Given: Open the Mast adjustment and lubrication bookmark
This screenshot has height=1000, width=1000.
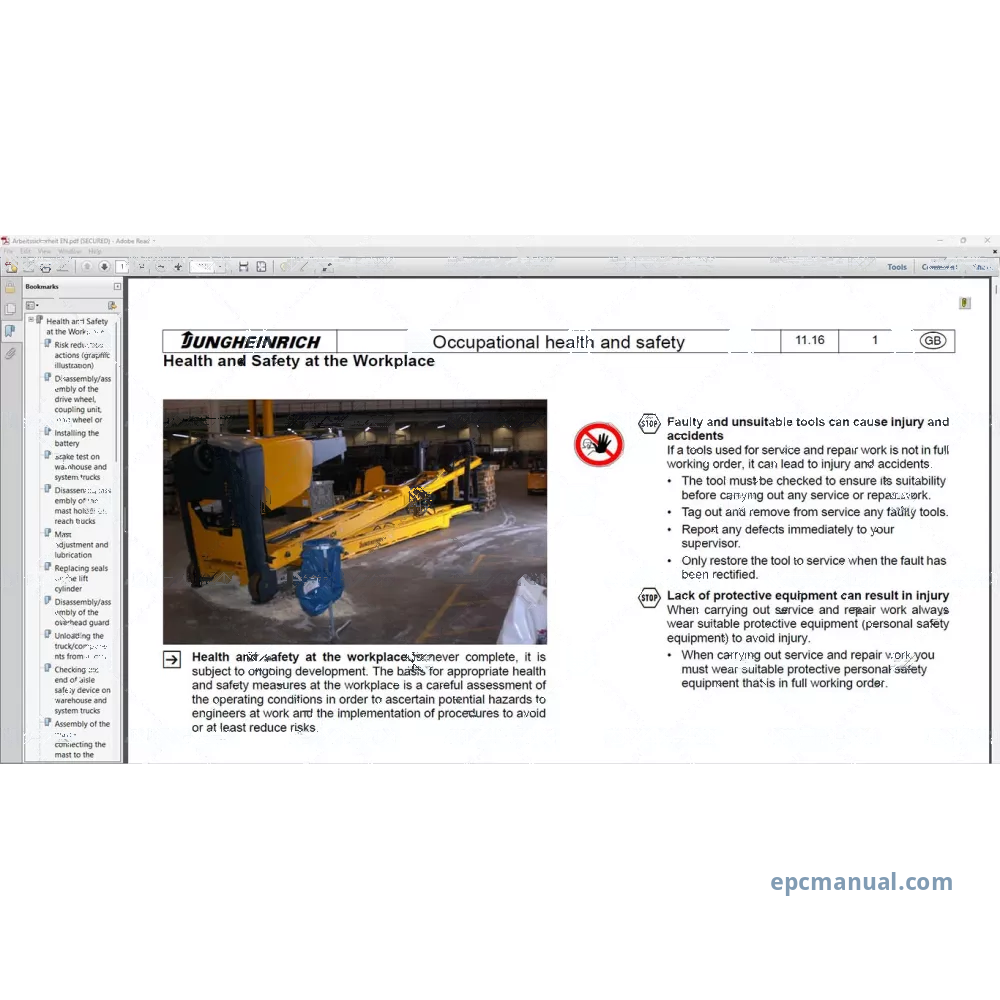Looking at the screenshot, I should point(81,545).
